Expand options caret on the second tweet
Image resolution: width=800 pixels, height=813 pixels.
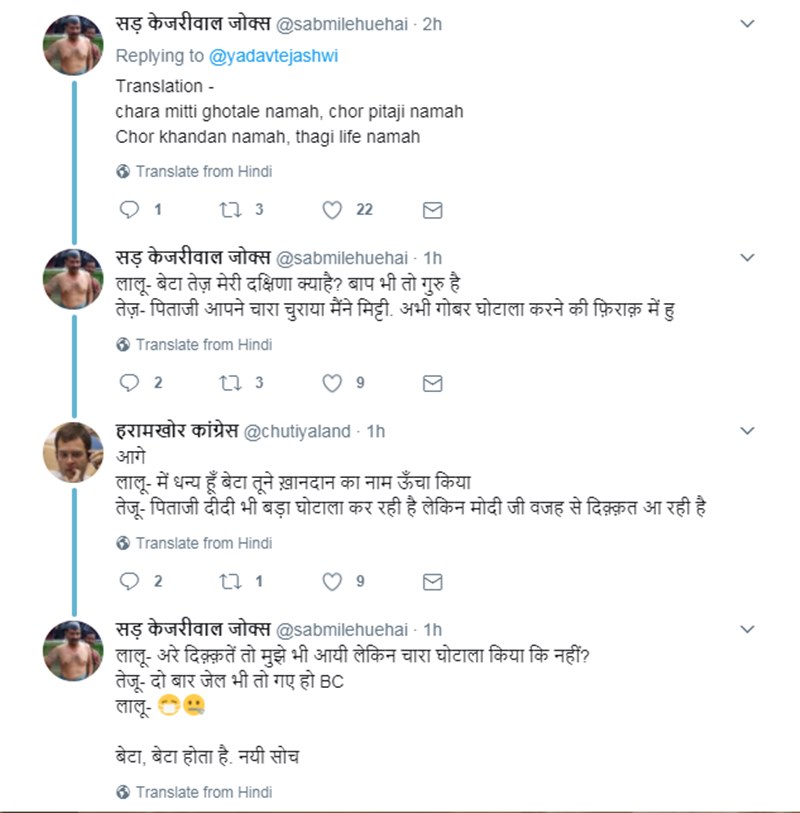point(747,258)
